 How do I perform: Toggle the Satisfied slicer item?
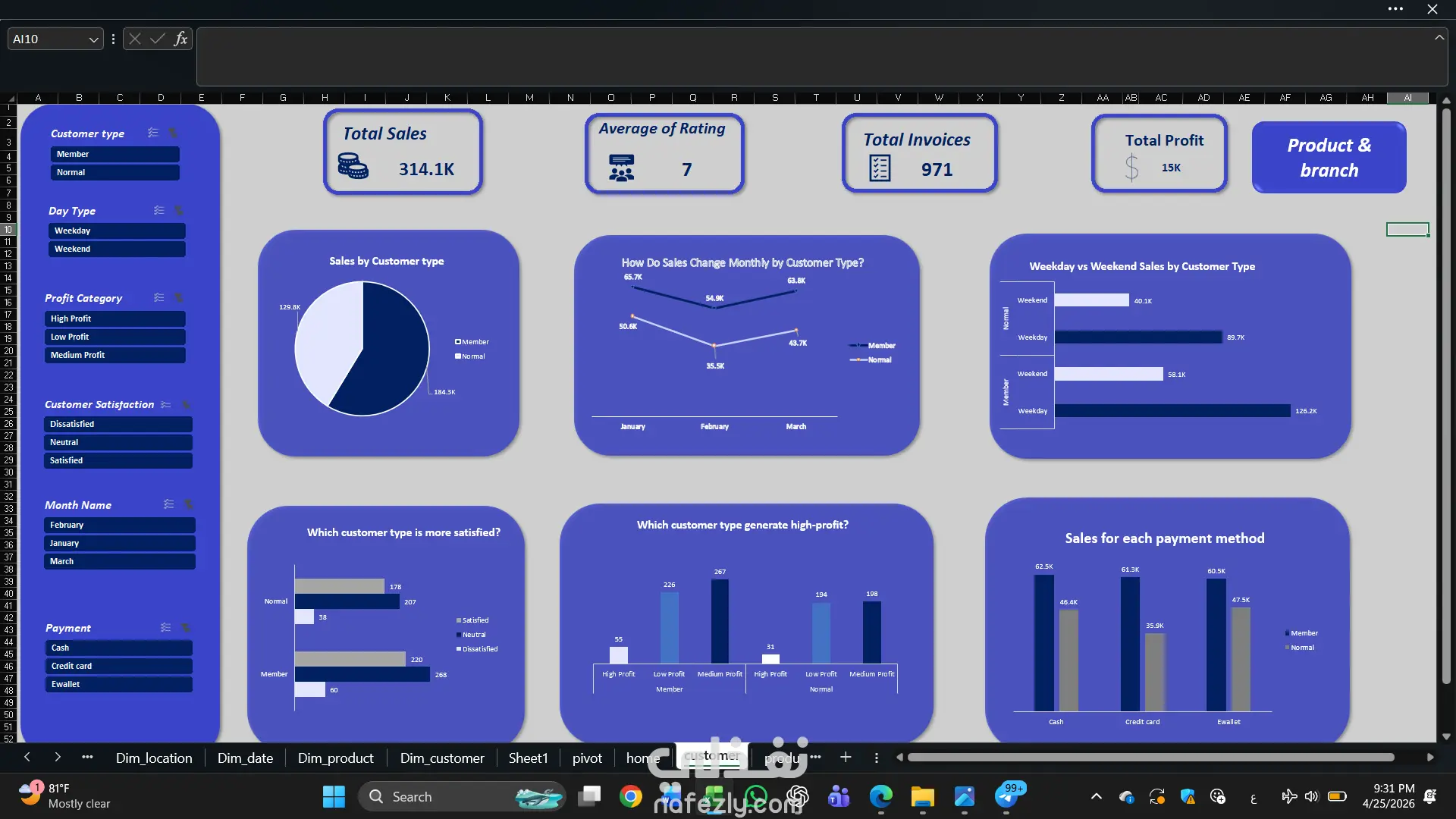click(118, 460)
